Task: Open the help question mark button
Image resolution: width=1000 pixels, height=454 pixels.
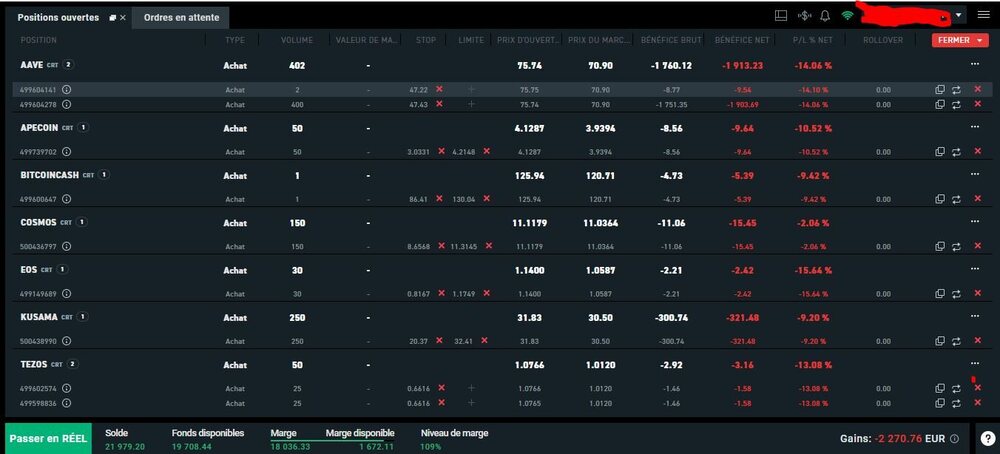Action: tap(987, 438)
